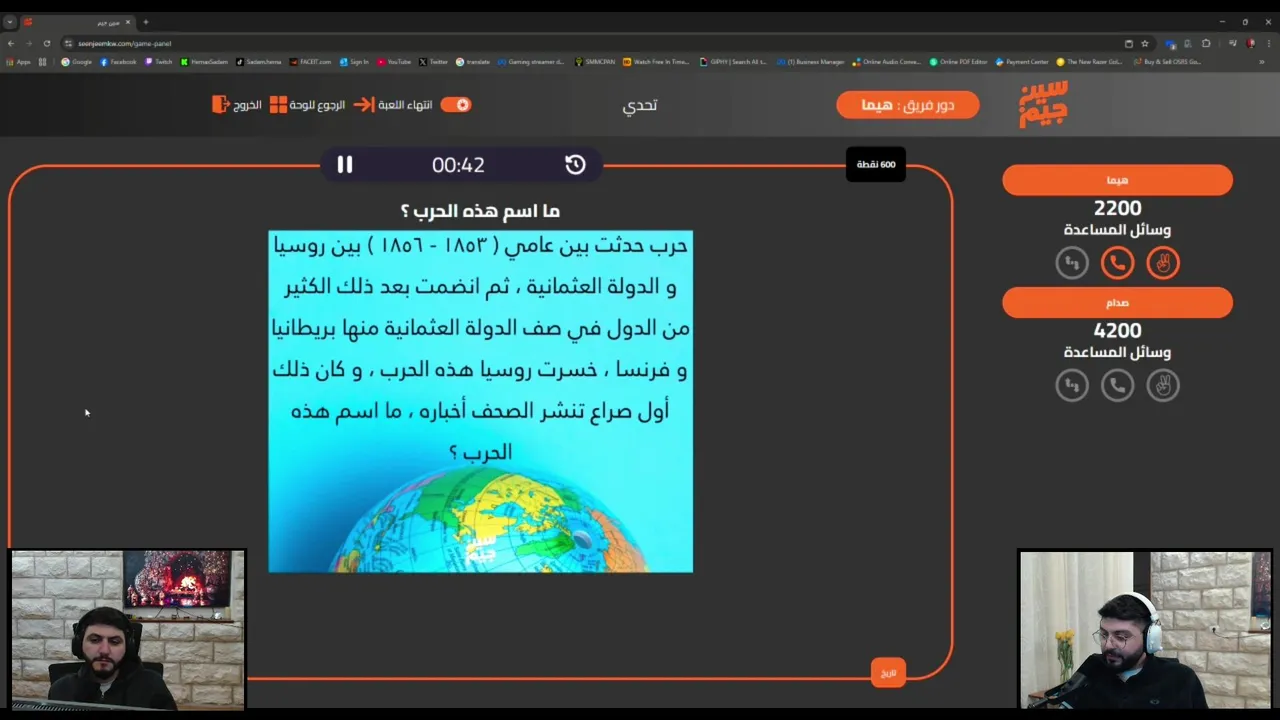1280x720 pixels.
Task: Open the Apps bookmark shortcut
Action: point(19,62)
